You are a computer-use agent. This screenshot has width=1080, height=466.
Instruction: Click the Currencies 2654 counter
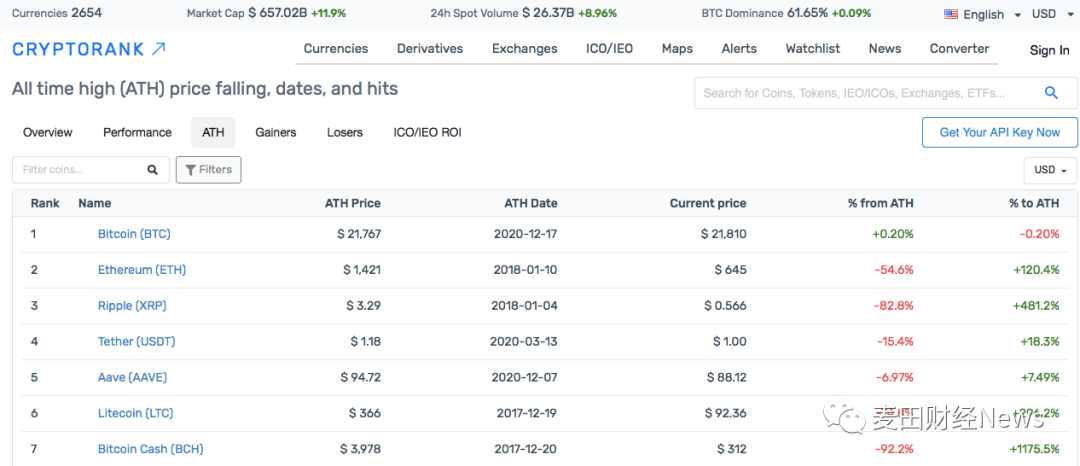[55, 13]
